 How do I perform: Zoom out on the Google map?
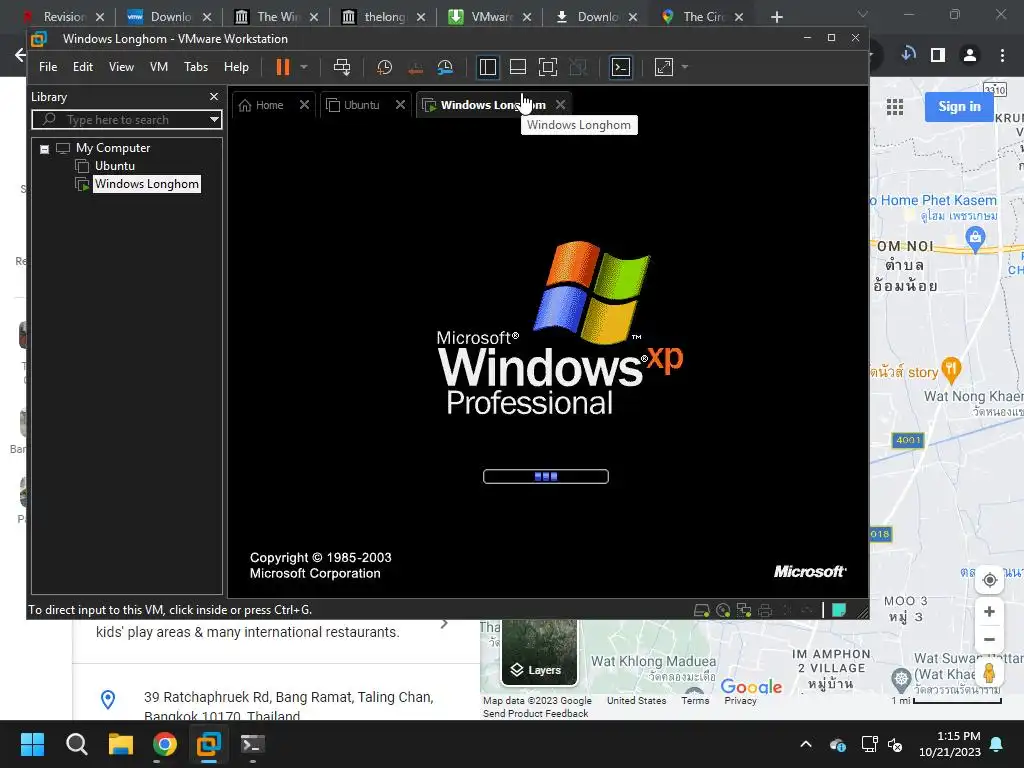pyautogui.click(x=989, y=639)
